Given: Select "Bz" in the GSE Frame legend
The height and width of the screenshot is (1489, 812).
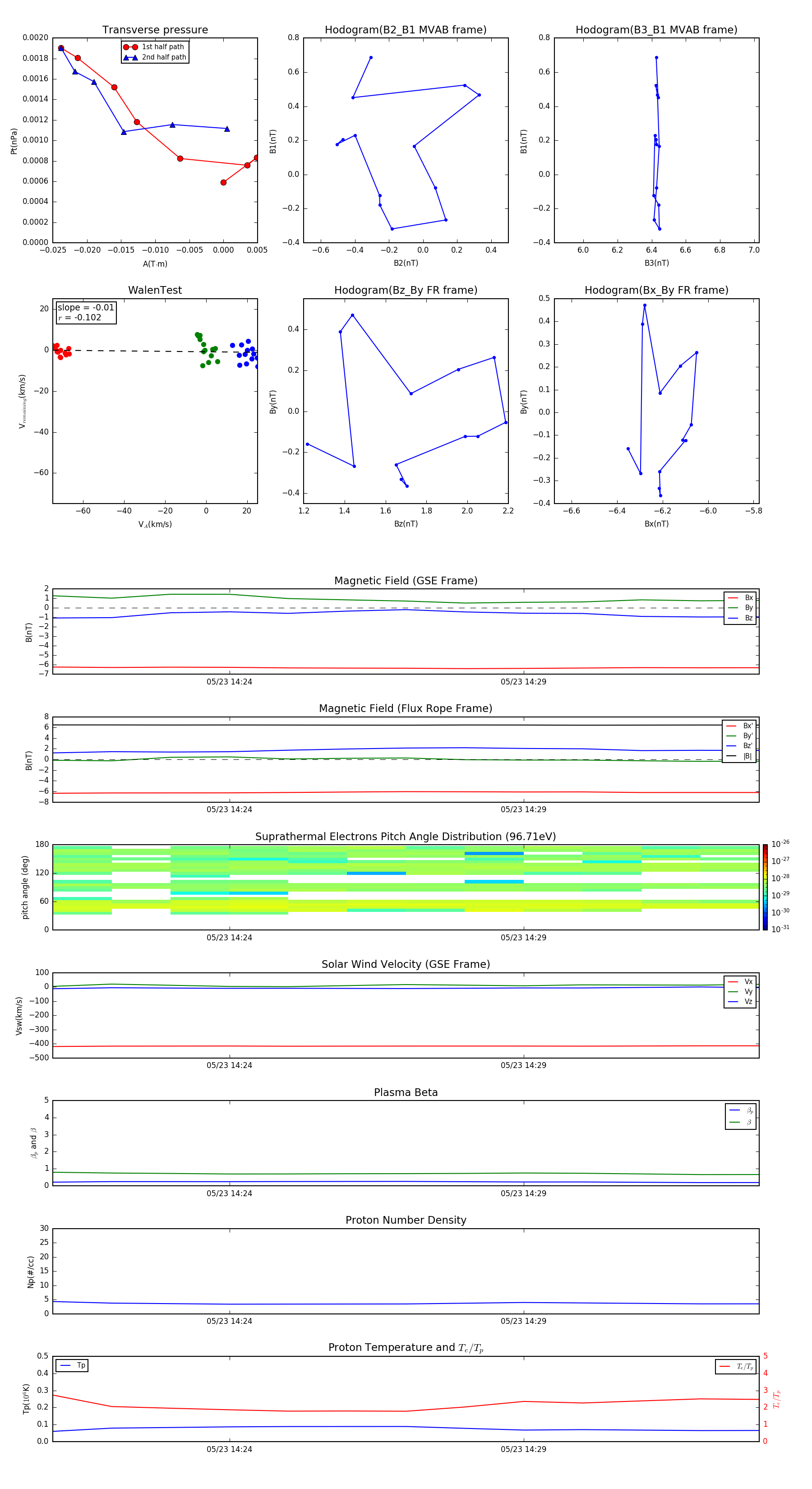Looking at the screenshot, I should [x=740, y=618].
